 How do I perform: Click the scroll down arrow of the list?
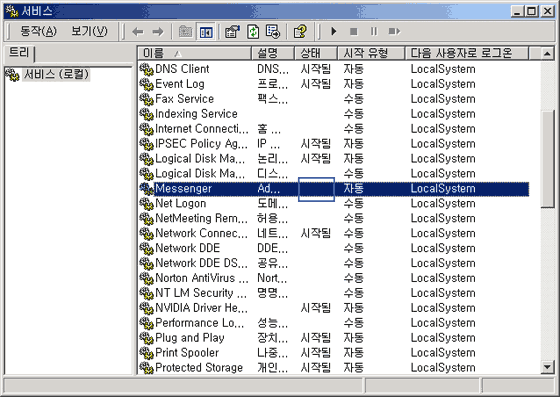pos(547,367)
